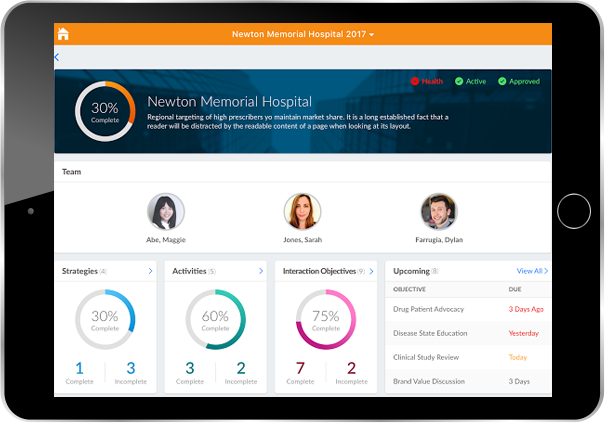
Task: Expand the Strategies card with its chevron
Action: (x=150, y=271)
